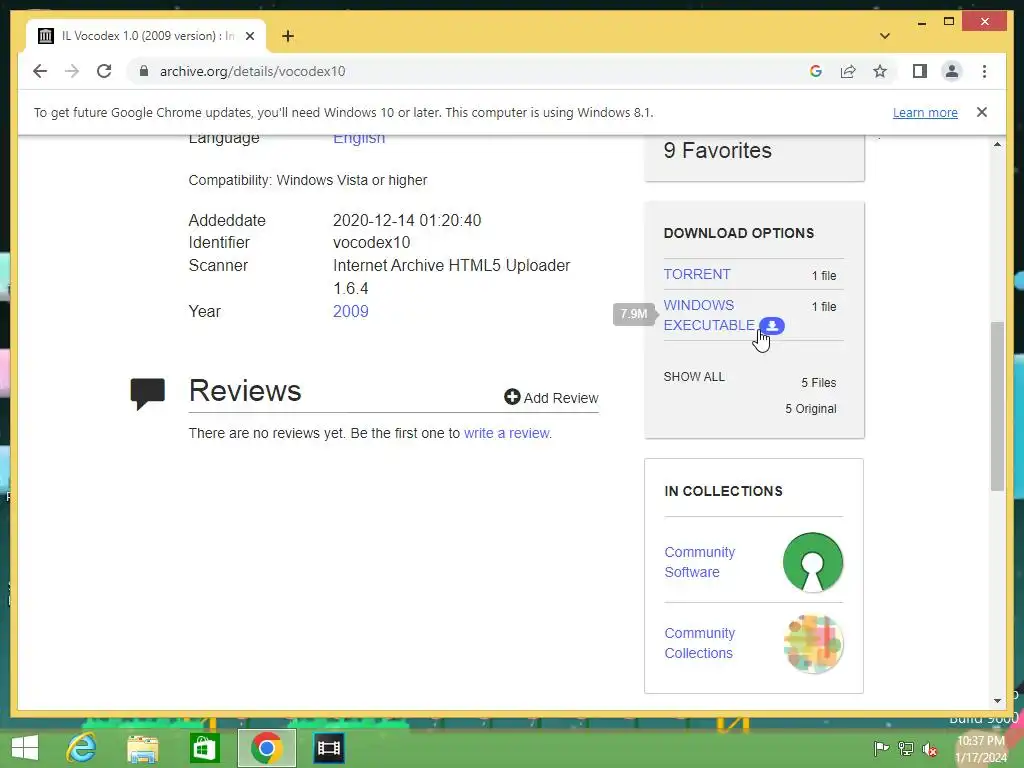Open the 2009 year link

tap(351, 312)
